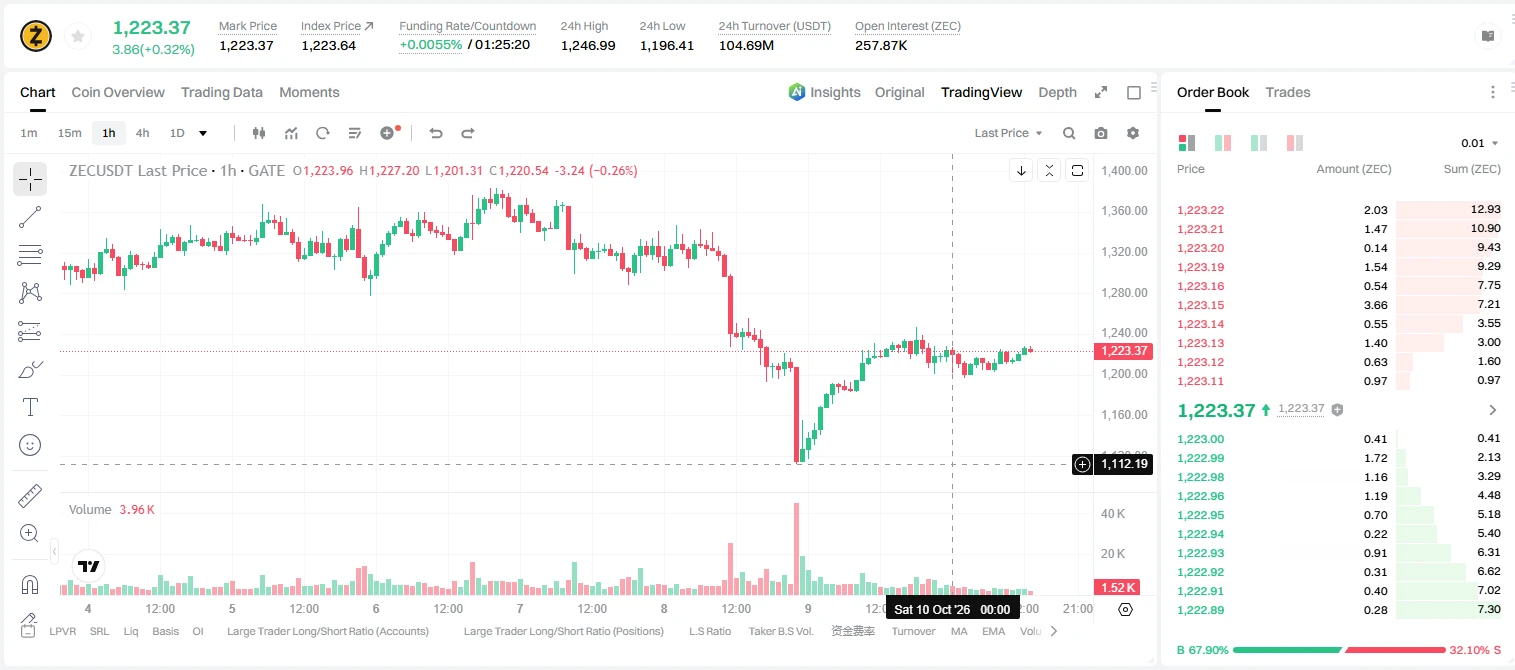This screenshot has width=1515, height=670.
Task: Undo the last chart action
Action: [435, 133]
